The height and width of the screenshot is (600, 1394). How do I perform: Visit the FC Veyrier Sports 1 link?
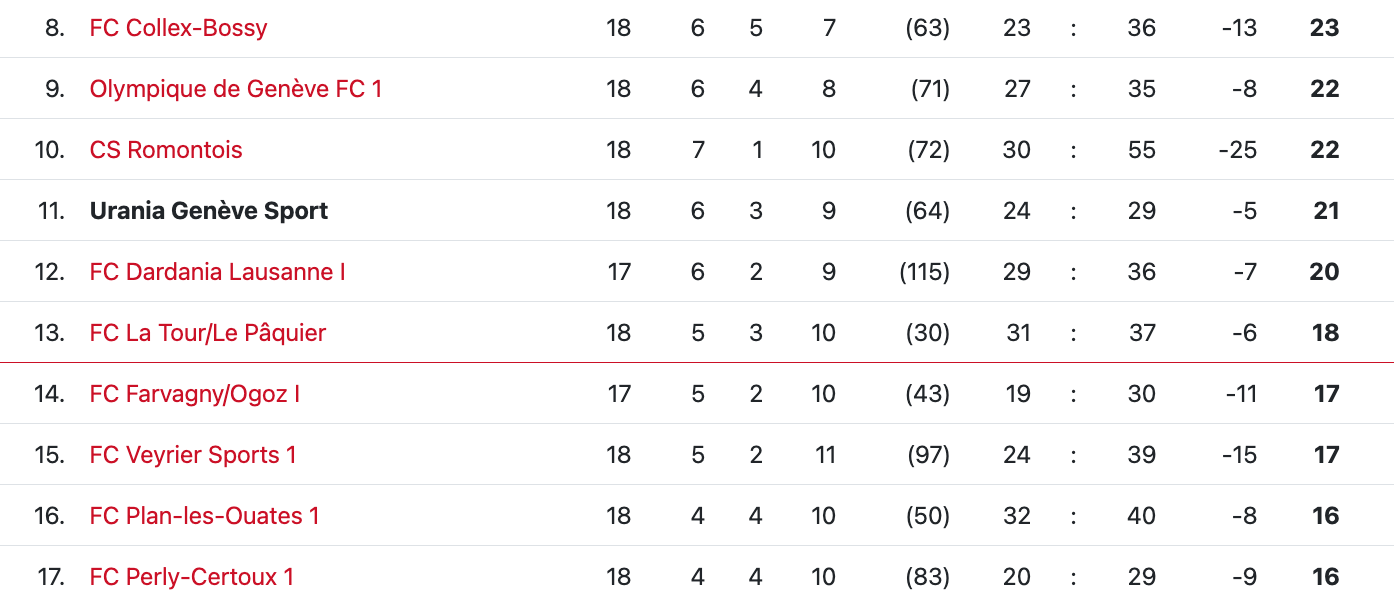coord(193,455)
